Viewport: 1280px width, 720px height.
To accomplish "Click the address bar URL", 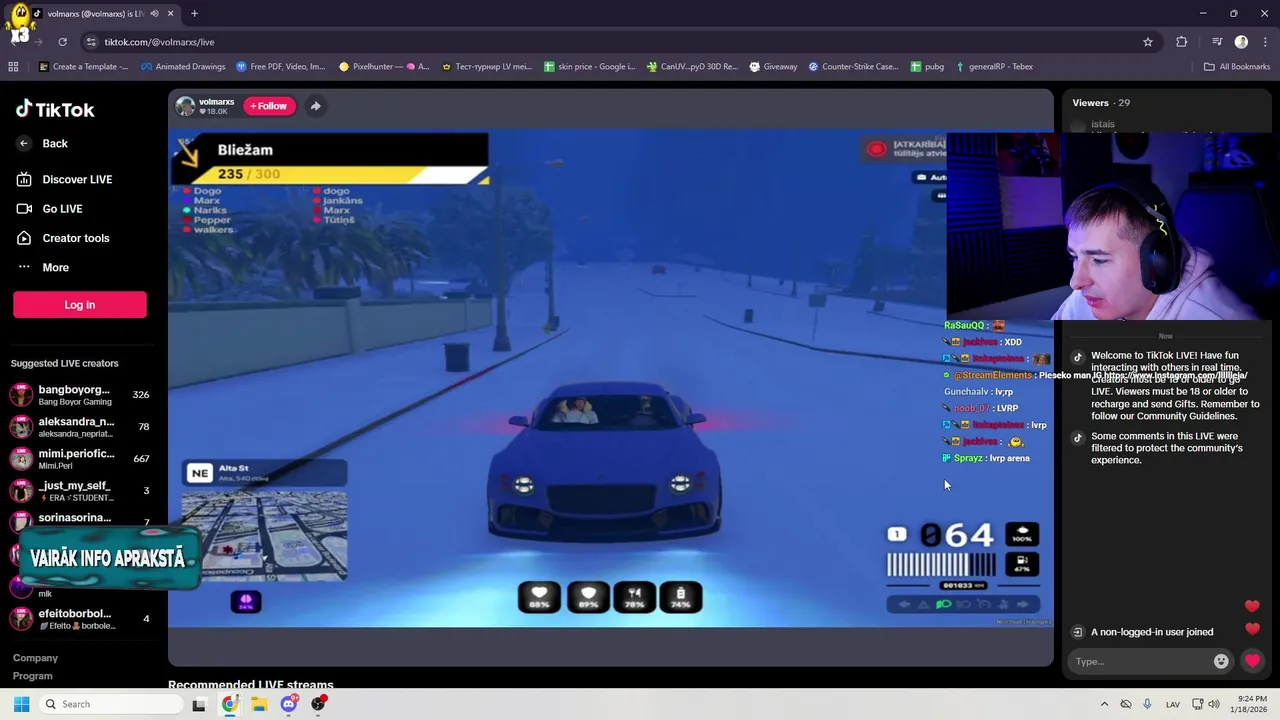I will pos(160,42).
